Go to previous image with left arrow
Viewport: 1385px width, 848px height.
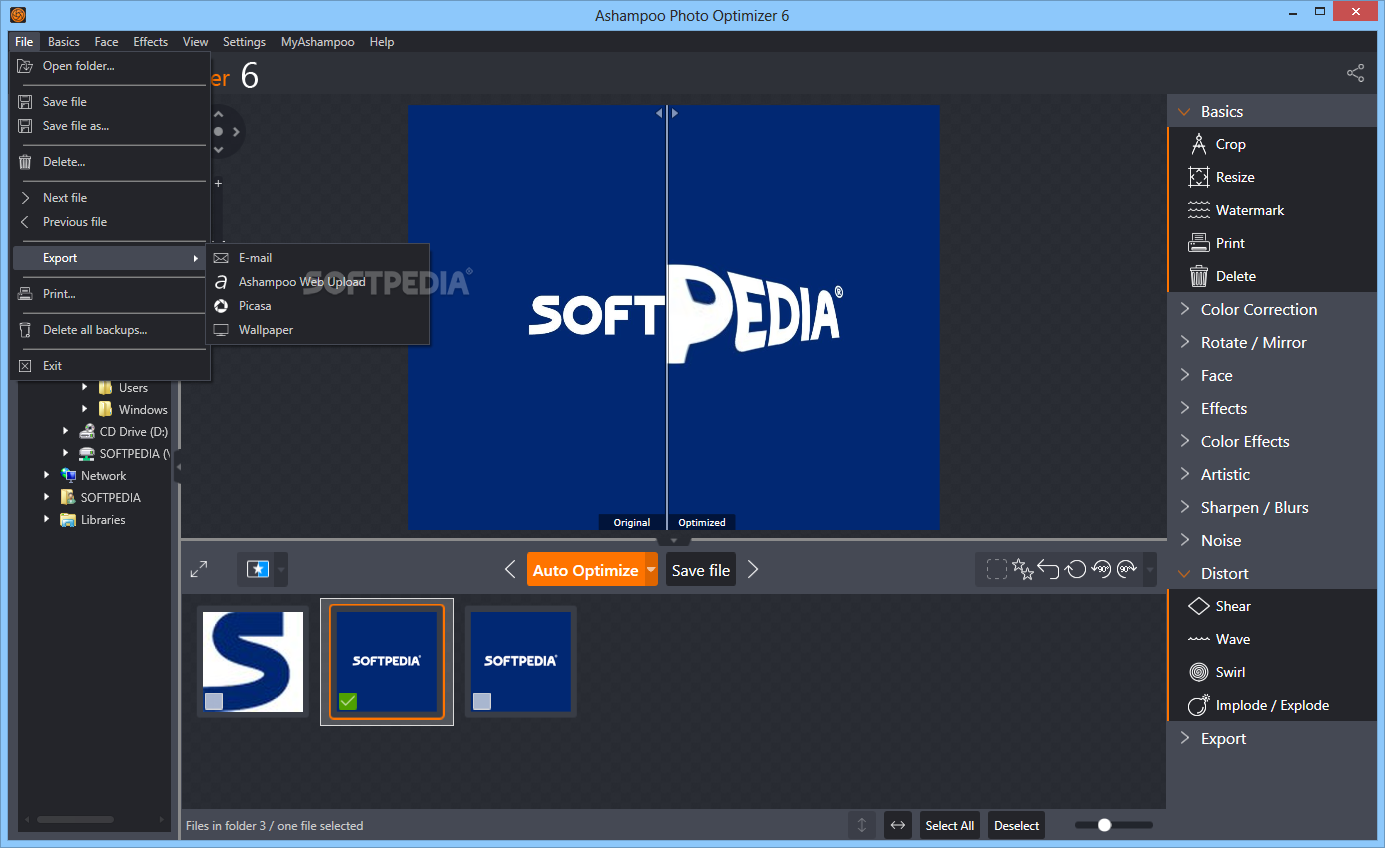[510, 569]
